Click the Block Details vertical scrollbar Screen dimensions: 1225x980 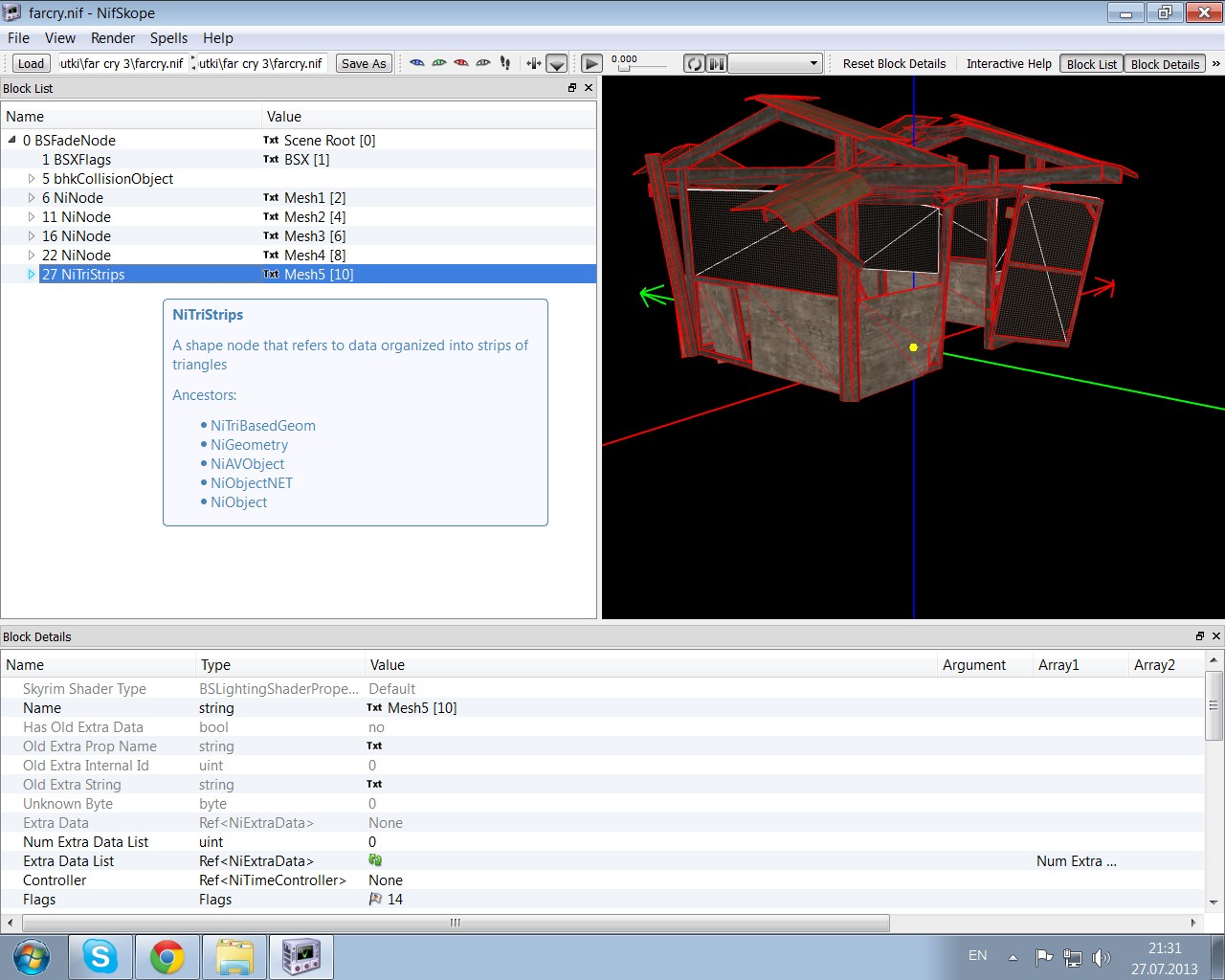point(1214,704)
